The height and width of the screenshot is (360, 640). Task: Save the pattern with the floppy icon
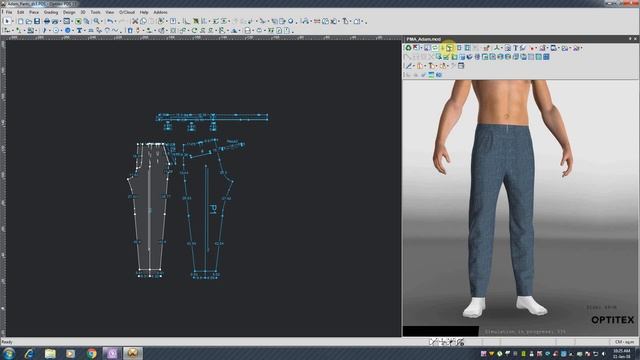tap(37, 21)
